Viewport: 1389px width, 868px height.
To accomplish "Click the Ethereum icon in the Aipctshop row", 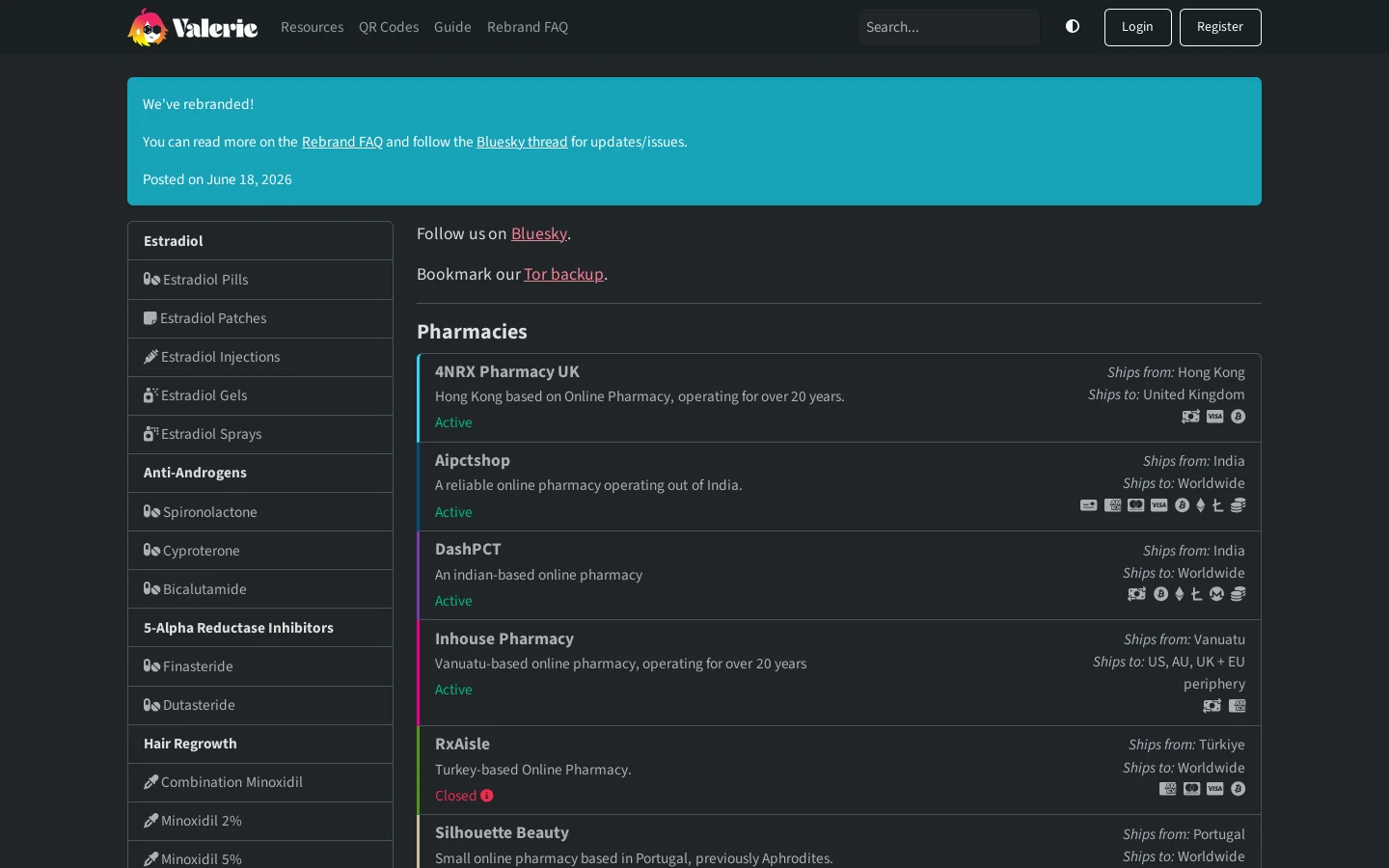I will [x=1201, y=505].
